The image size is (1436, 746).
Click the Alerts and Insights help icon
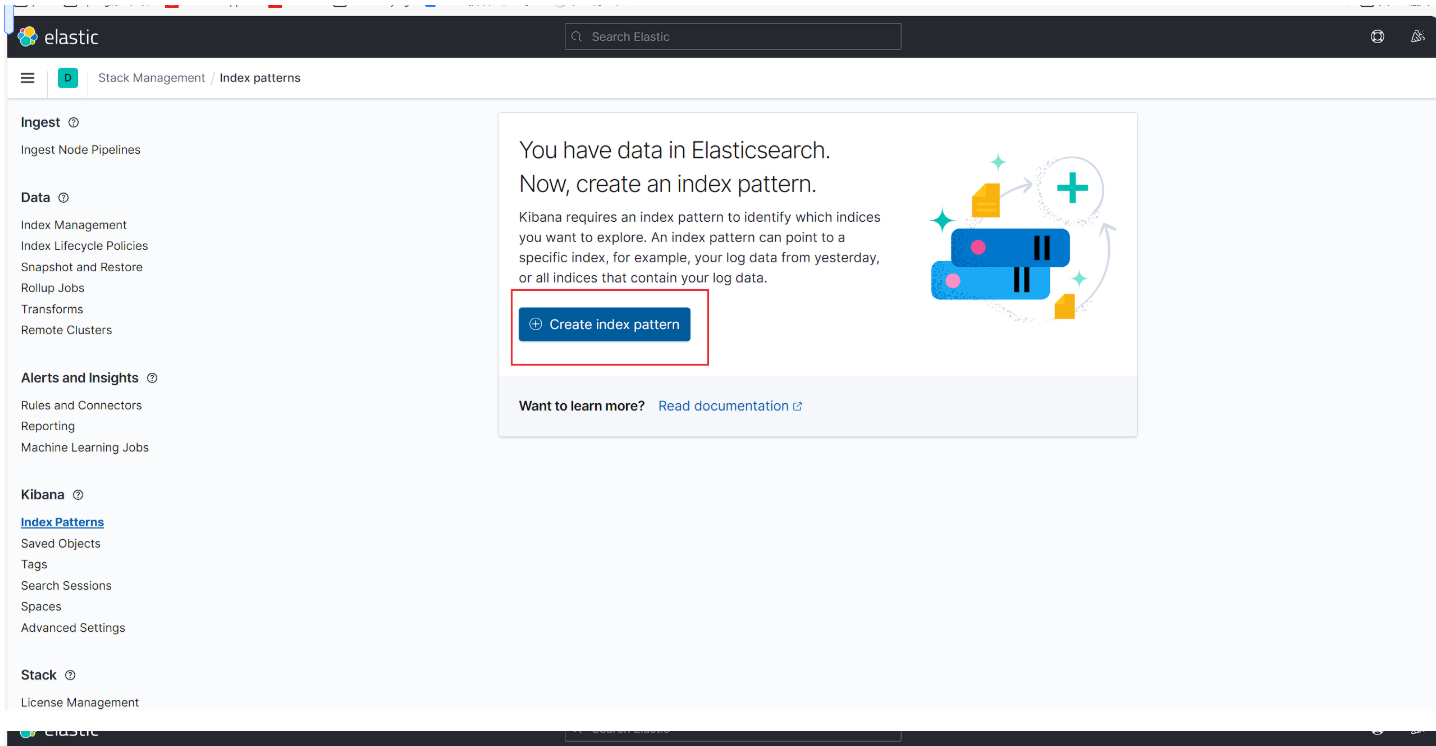(x=152, y=378)
